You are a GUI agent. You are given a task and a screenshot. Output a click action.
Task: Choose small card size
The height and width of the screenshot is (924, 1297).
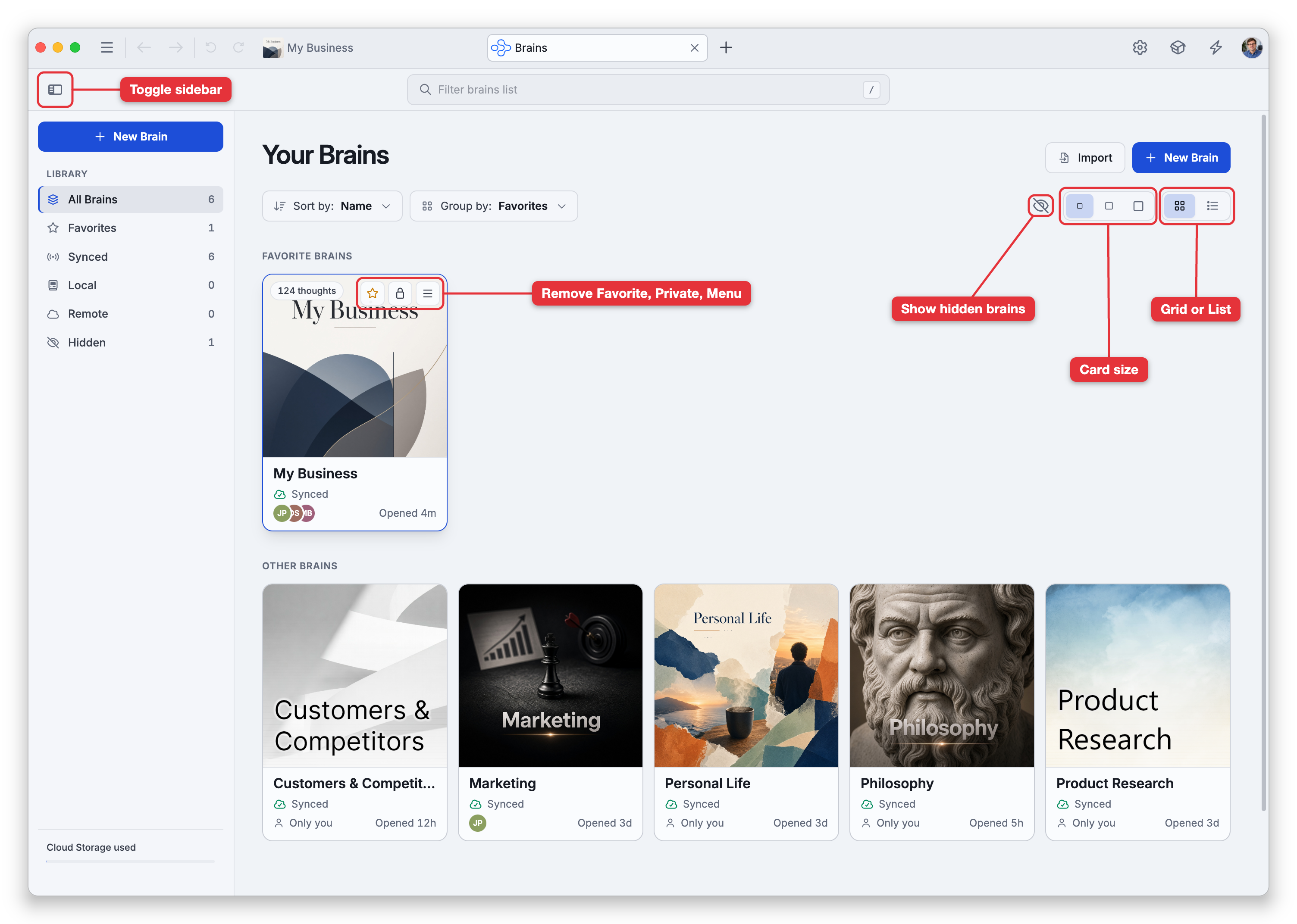click(x=1079, y=206)
